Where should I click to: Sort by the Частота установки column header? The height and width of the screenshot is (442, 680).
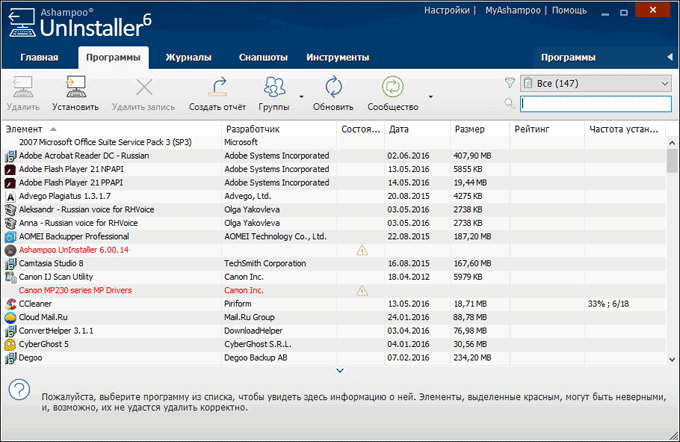point(625,129)
